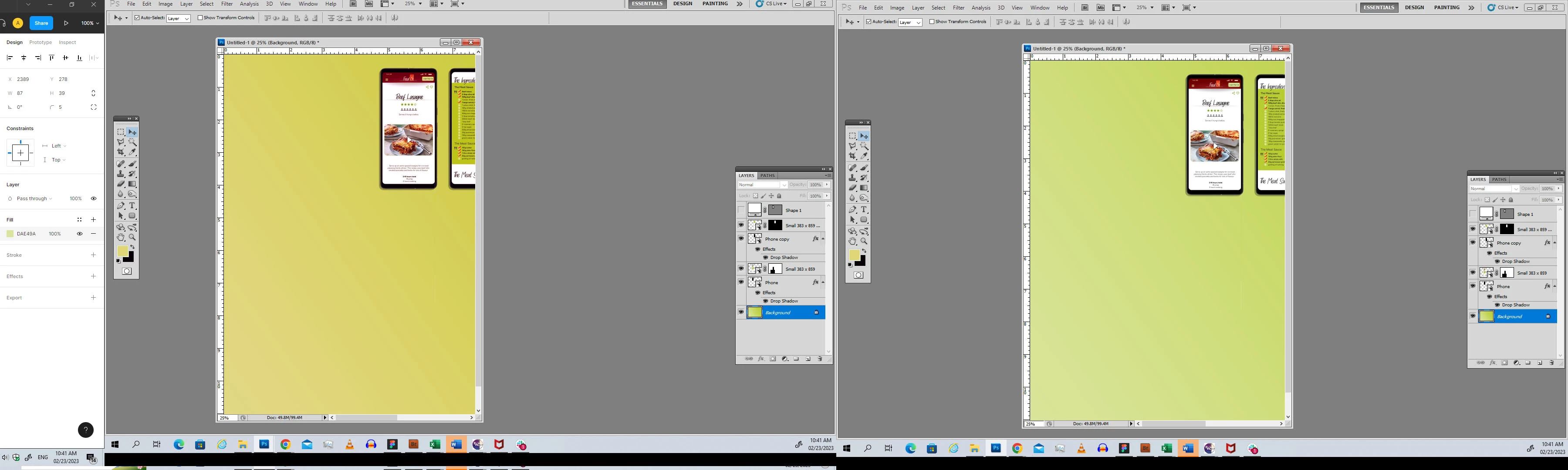Switch to the Inspect tab
Screen dimensions: 1568x470
(67, 43)
